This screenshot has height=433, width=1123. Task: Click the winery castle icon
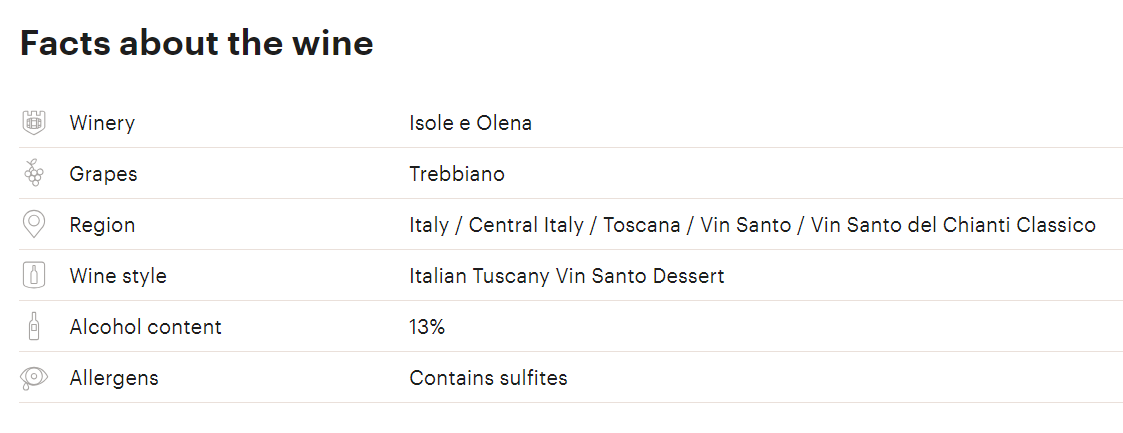click(x=34, y=122)
